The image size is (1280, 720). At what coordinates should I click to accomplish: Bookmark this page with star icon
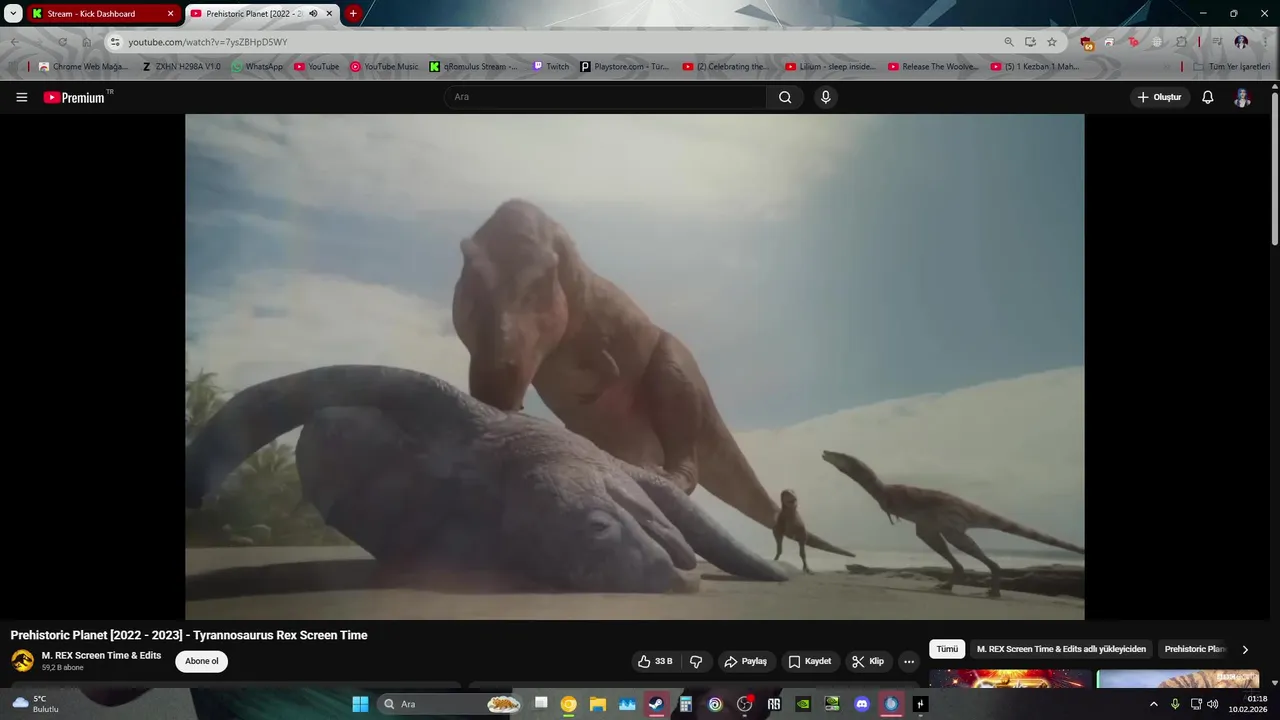tap(1052, 42)
